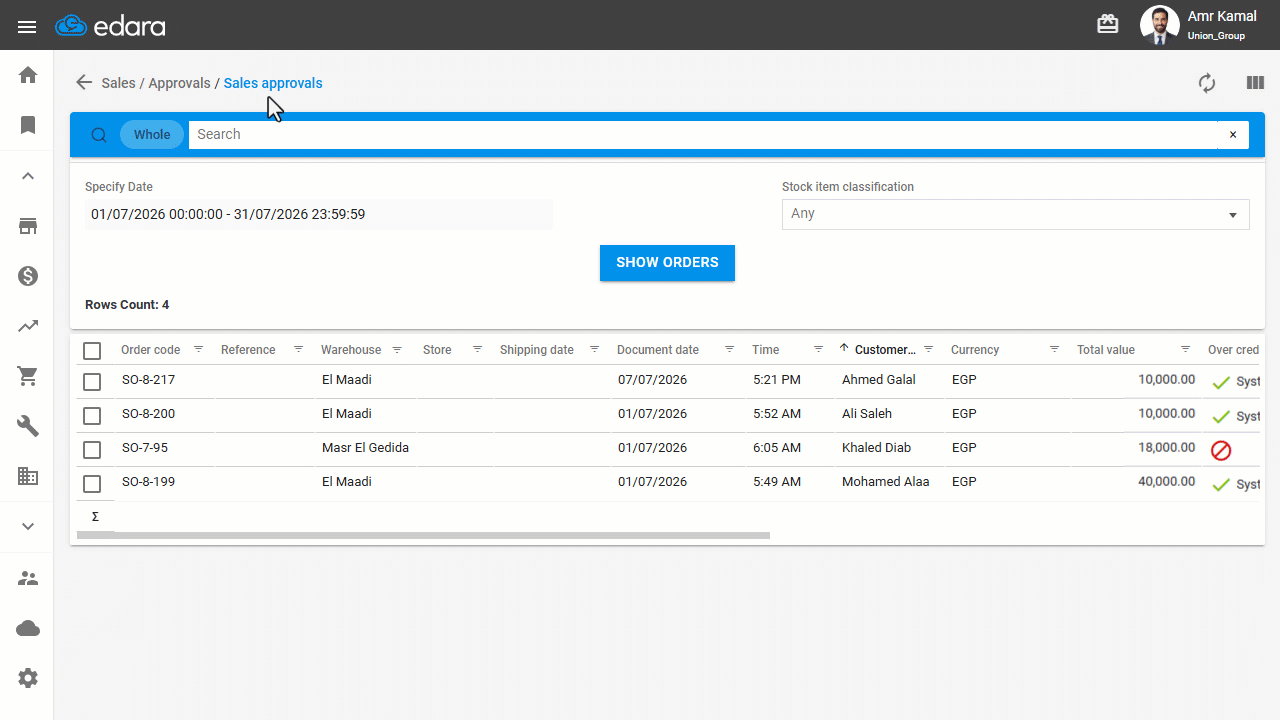Click the SHOW ORDERS button

(x=667, y=263)
